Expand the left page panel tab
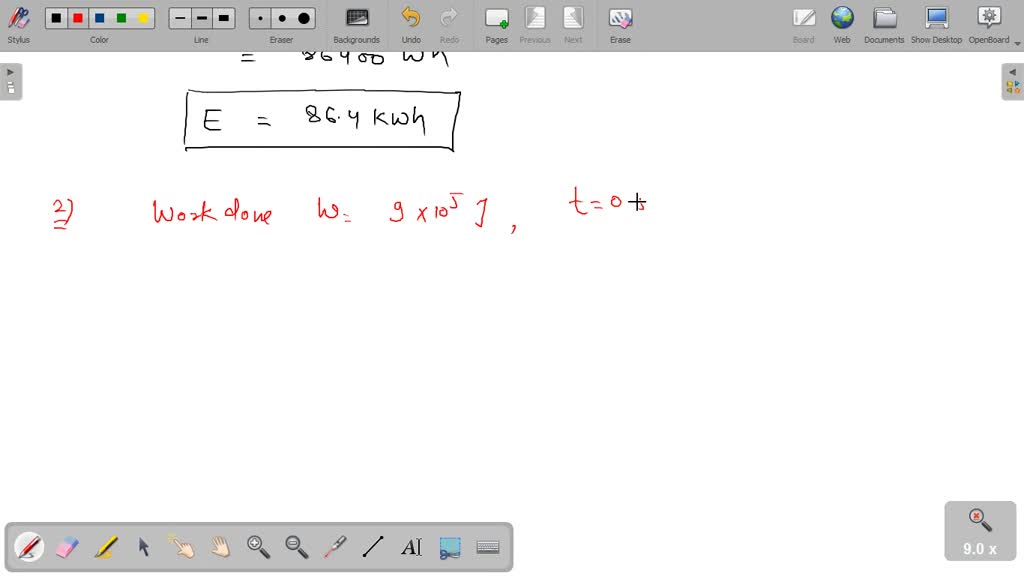Viewport: 1024px width, 576px height. [10, 81]
